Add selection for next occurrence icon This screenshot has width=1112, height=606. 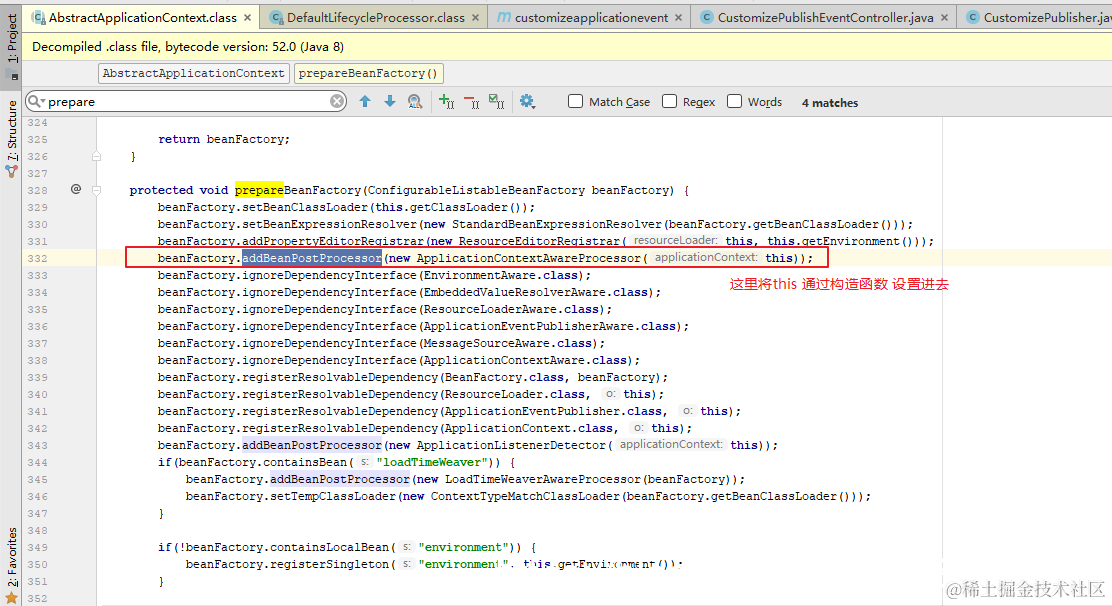[446, 101]
